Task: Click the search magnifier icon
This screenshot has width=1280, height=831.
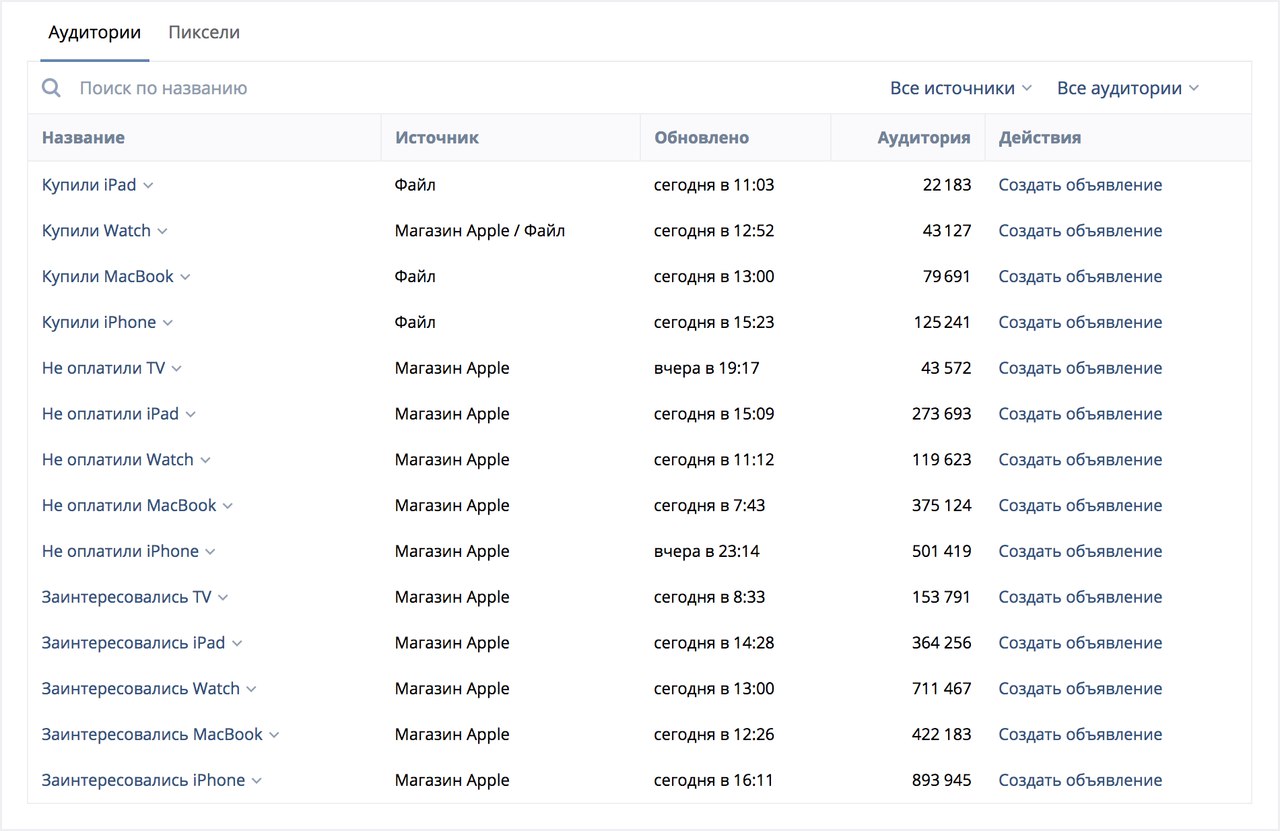Action: (51, 88)
